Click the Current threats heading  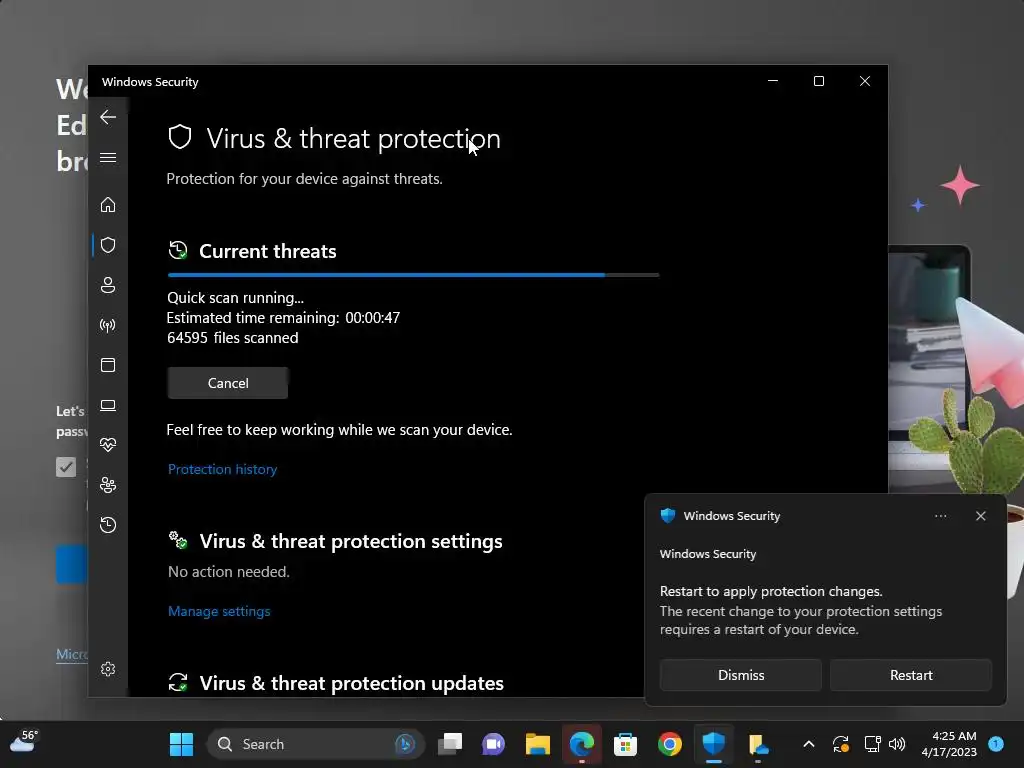click(268, 251)
